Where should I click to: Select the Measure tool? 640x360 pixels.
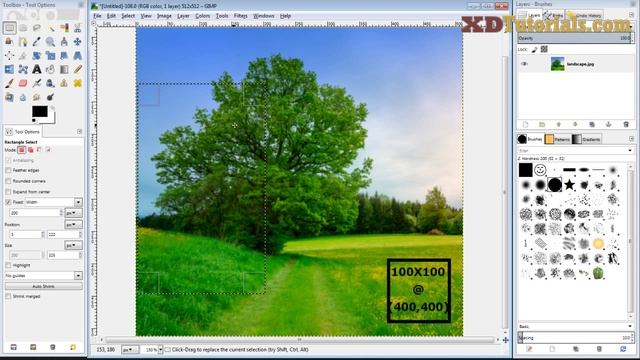coord(64,42)
